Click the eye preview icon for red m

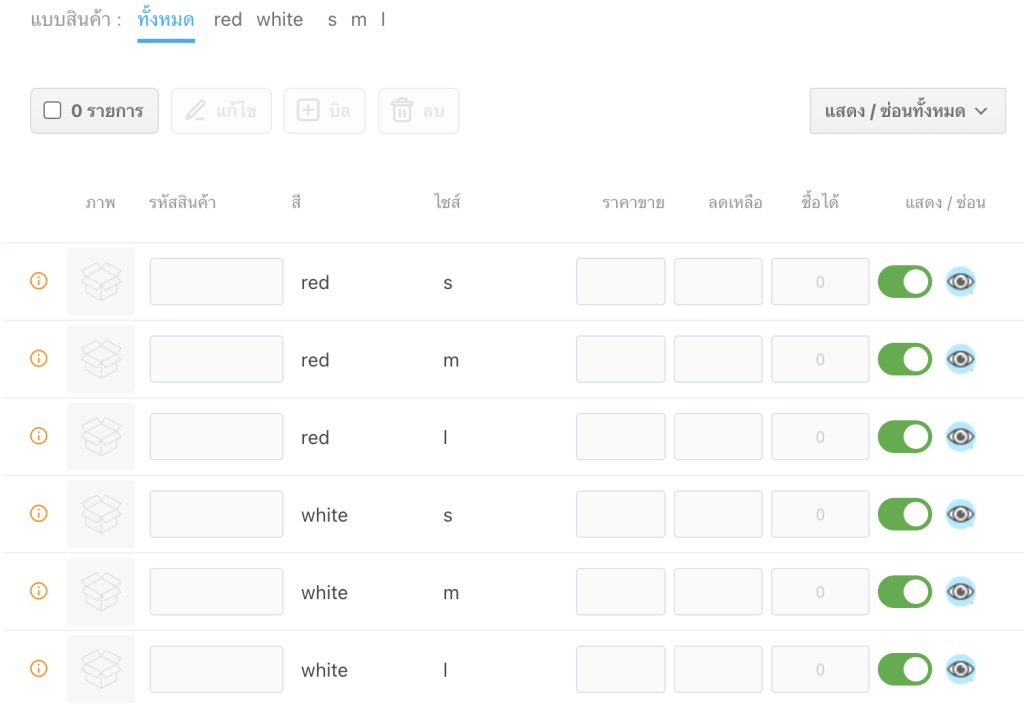point(960,359)
